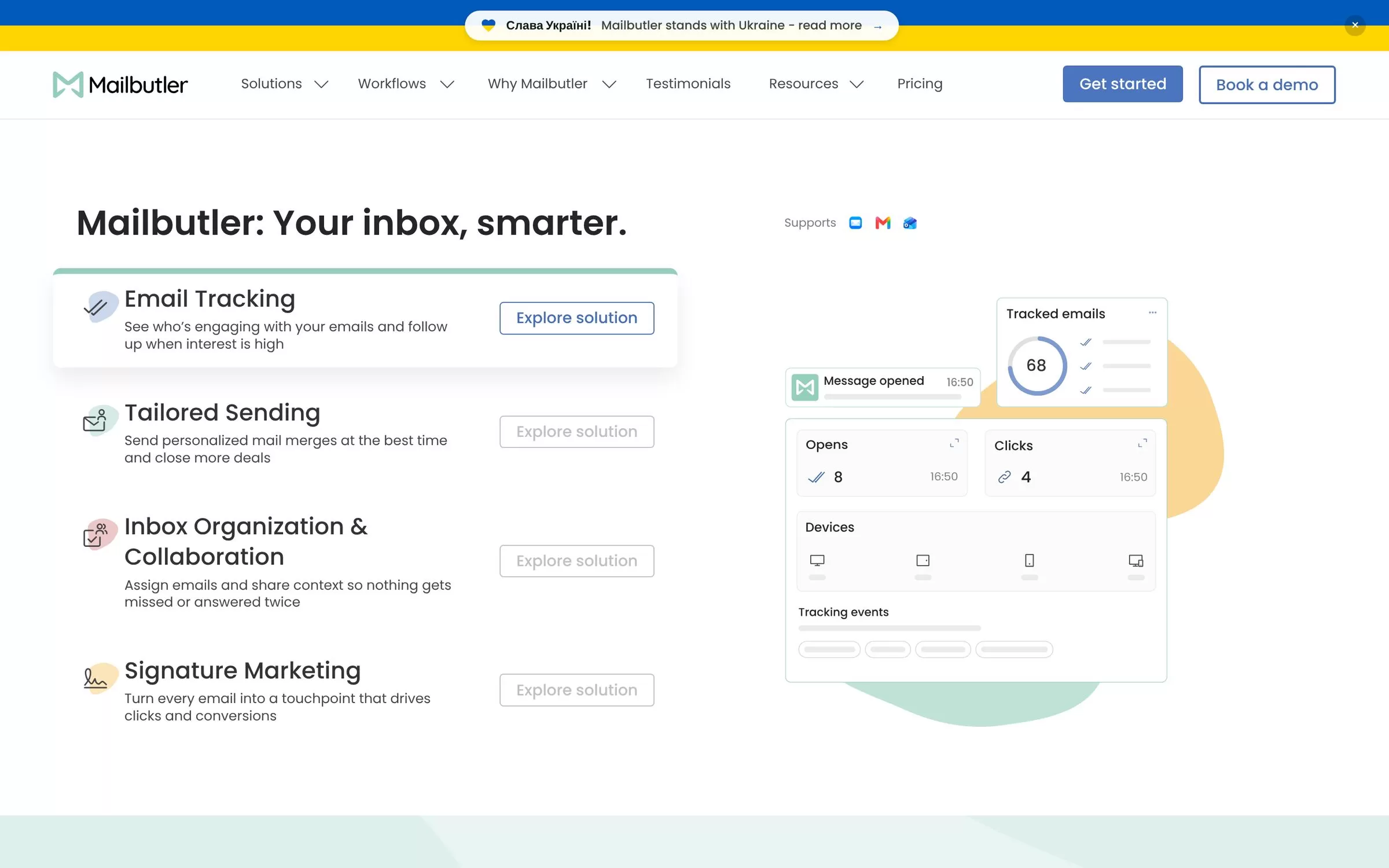Click the circular 68 tracked emails progress ring

(x=1037, y=366)
